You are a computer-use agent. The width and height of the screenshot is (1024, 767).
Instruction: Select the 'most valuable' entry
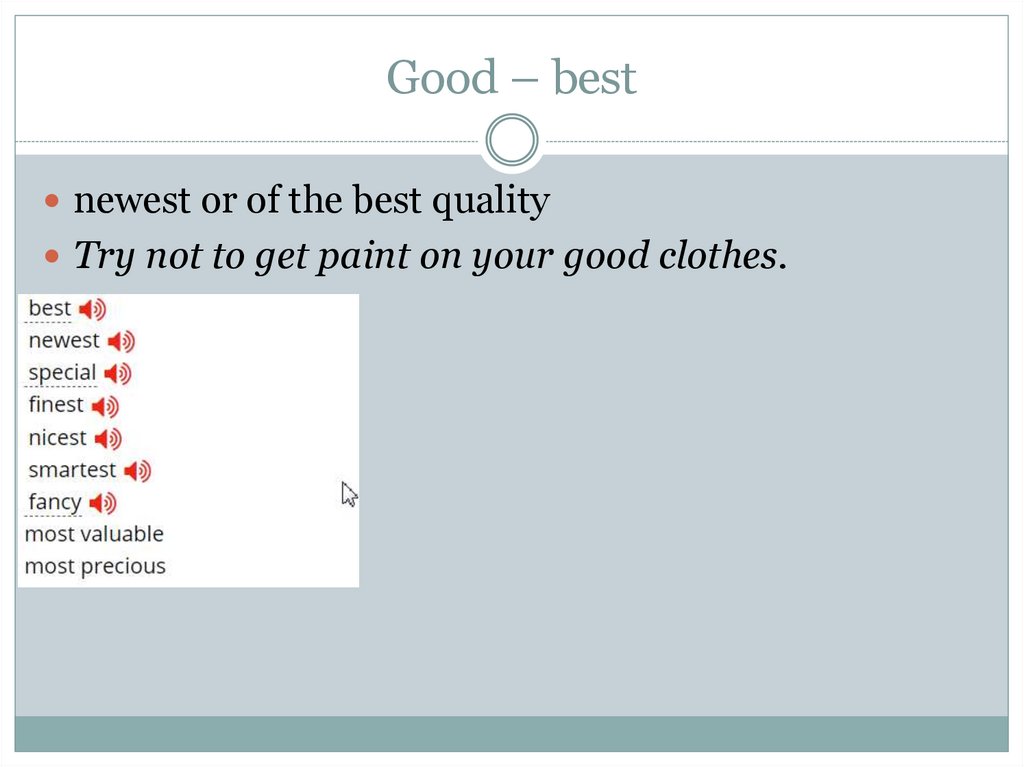point(94,534)
